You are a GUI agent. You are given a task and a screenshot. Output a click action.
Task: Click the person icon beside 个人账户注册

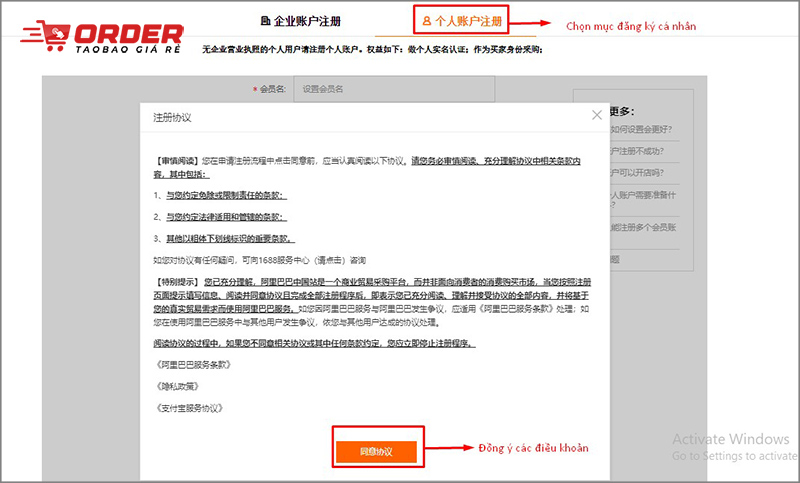coord(428,20)
